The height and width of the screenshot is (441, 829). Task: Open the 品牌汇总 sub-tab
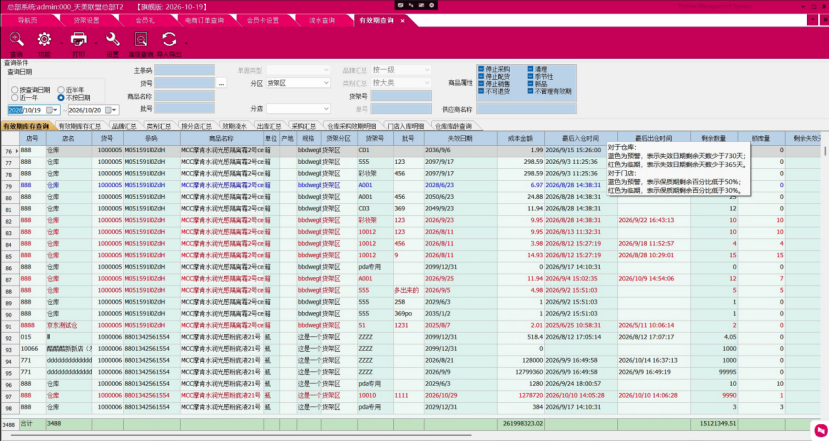point(124,126)
